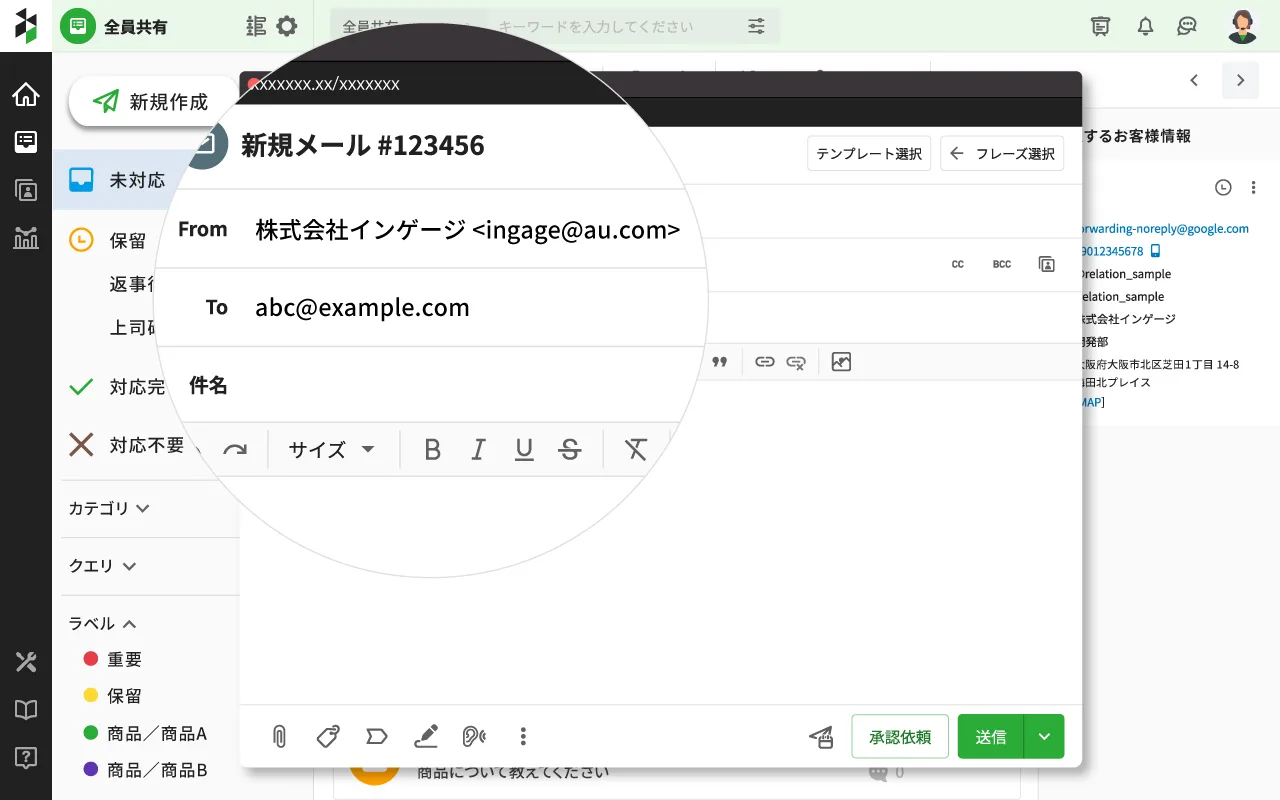Screen dimensions: 1280x800
Task: Insert an image into the mail
Action: [841, 362]
